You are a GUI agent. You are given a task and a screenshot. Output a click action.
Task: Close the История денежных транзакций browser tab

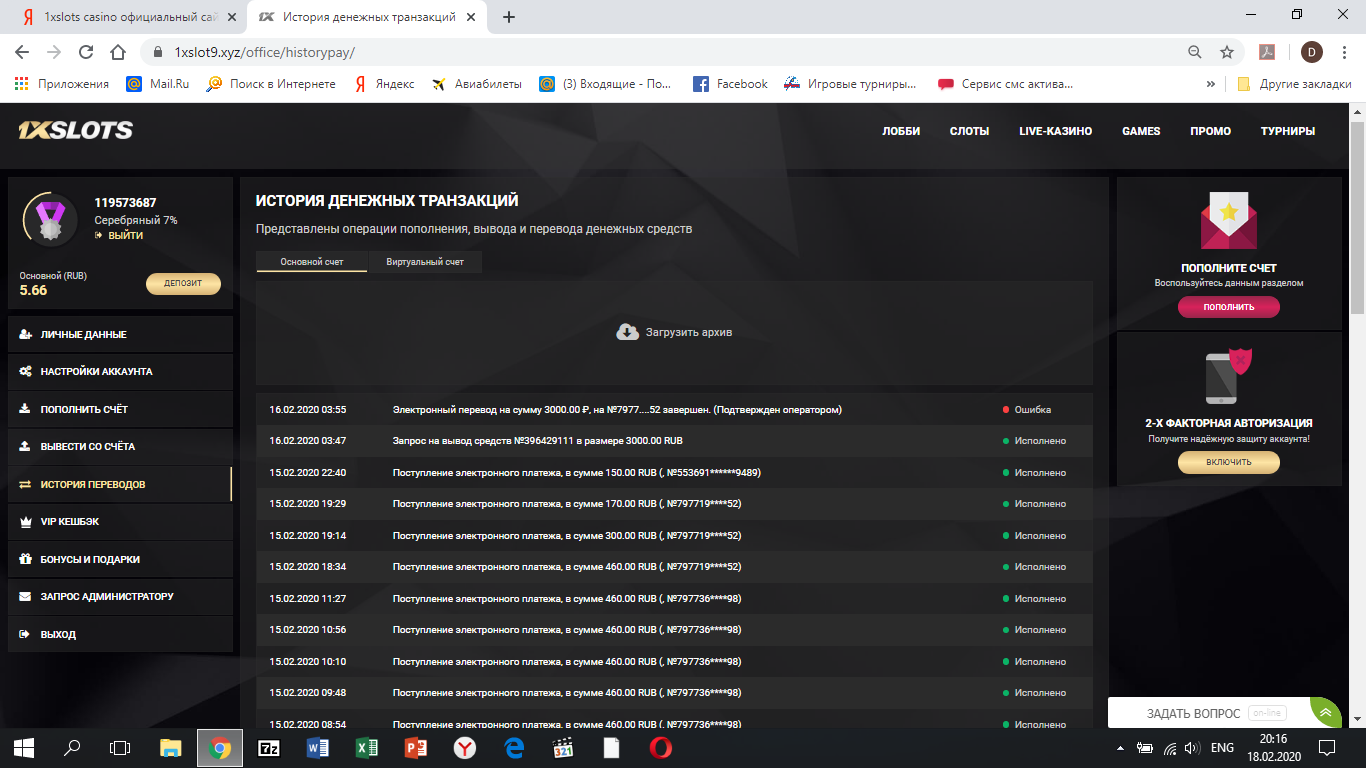click(472, 17)
